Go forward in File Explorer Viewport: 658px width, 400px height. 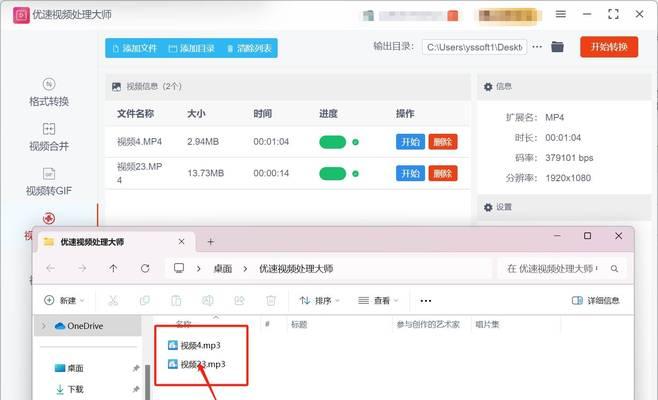(82, 268)
